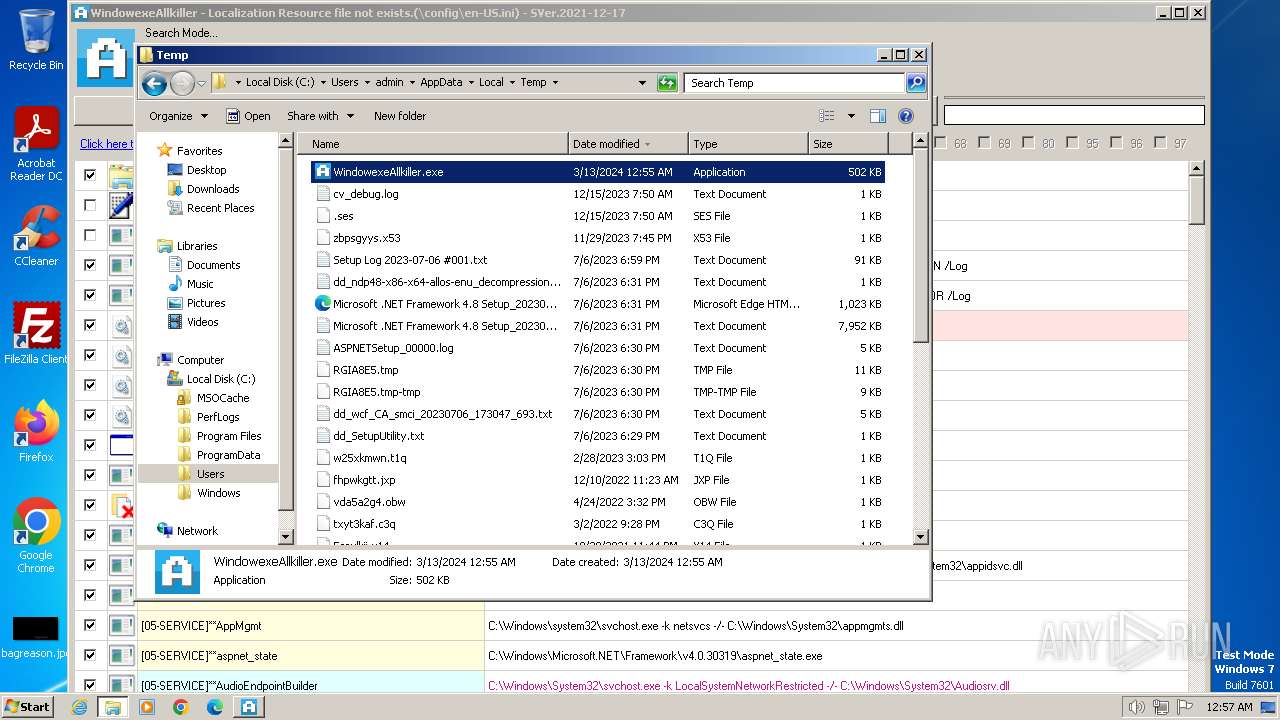Click the WindowexeAllkiller taskbar icon
Image resolution: width=1280 pixels, height=720 pixels.
click(x=248, y=707)
